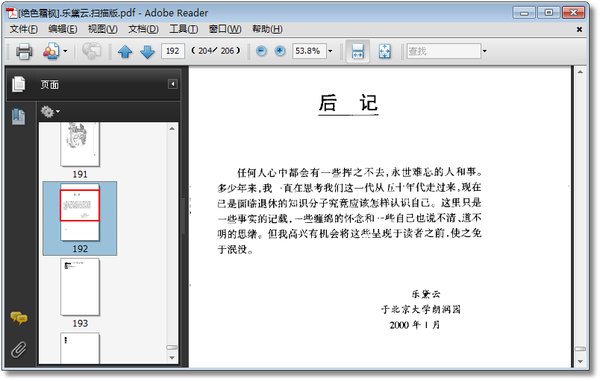This screenshot has height=381, width=600.
Task: Open the attachments paperclip panel
Action: (x=19, y=349)
